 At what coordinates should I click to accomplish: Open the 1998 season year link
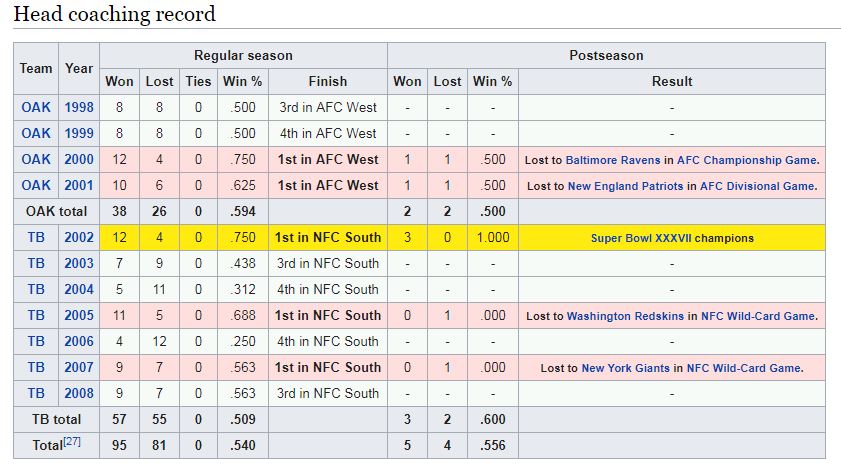[x=79, y=107]
